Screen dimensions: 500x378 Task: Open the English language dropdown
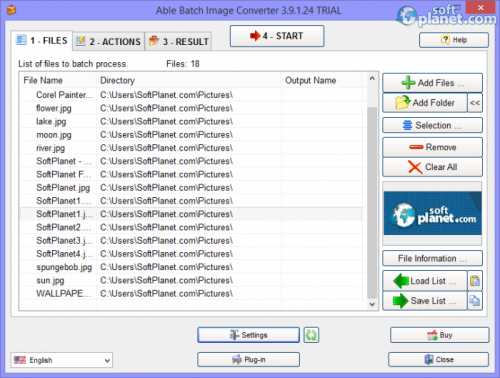[62, 360]
